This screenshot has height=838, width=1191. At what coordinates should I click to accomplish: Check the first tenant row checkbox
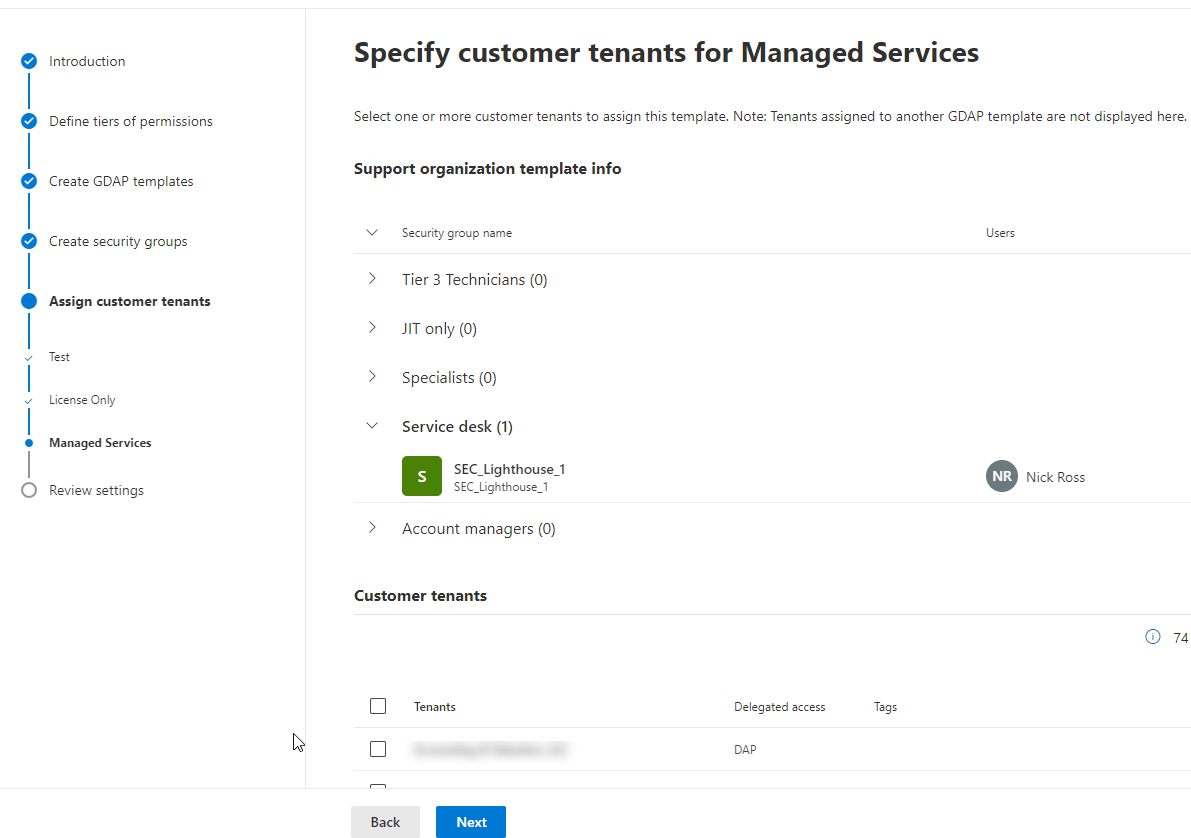pyautogui.click(x=378, y=749)
